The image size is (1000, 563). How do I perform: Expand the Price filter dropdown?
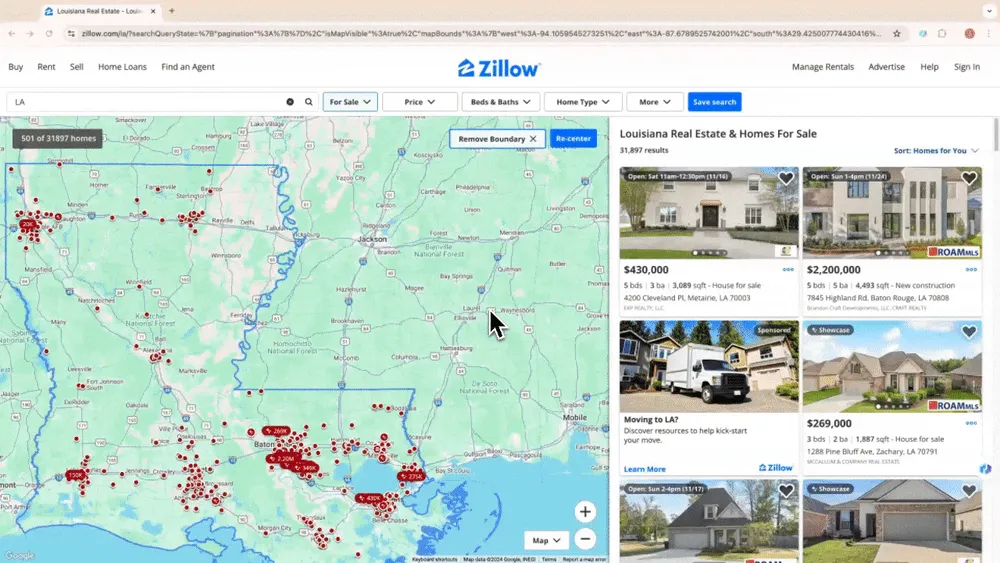(x=420, y=102)
